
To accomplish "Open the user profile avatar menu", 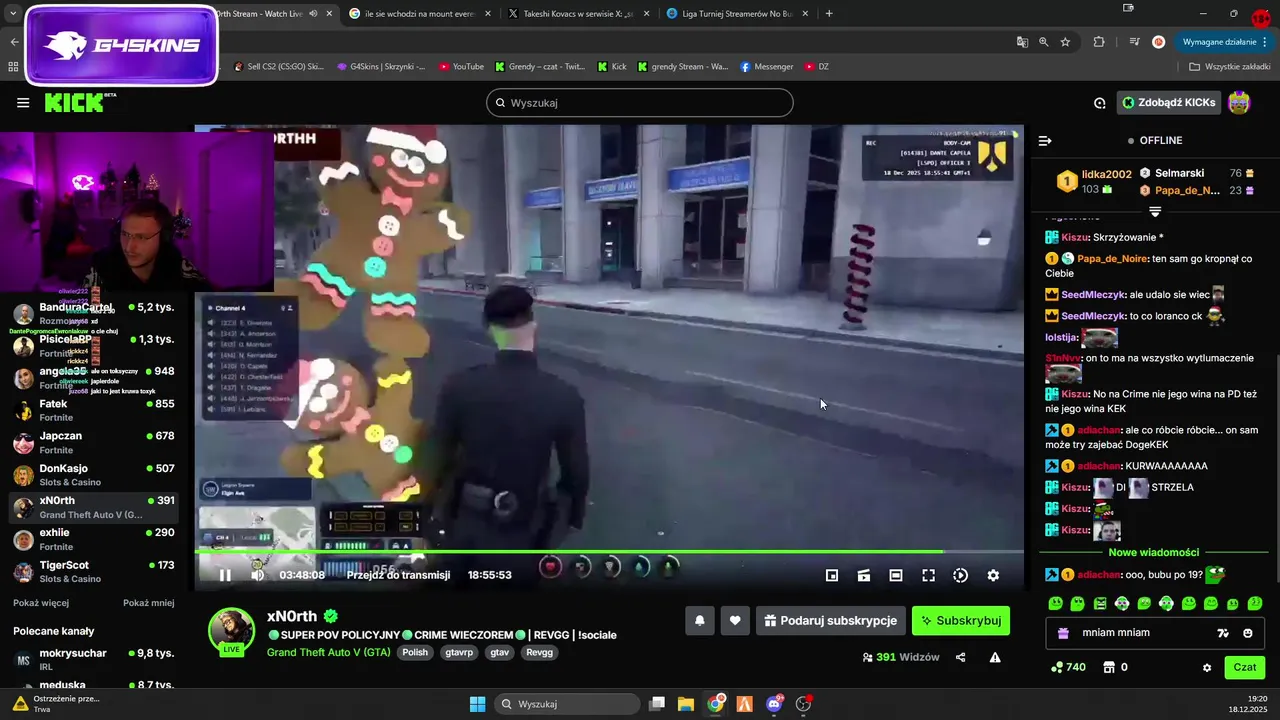I will click(1239, 102).
